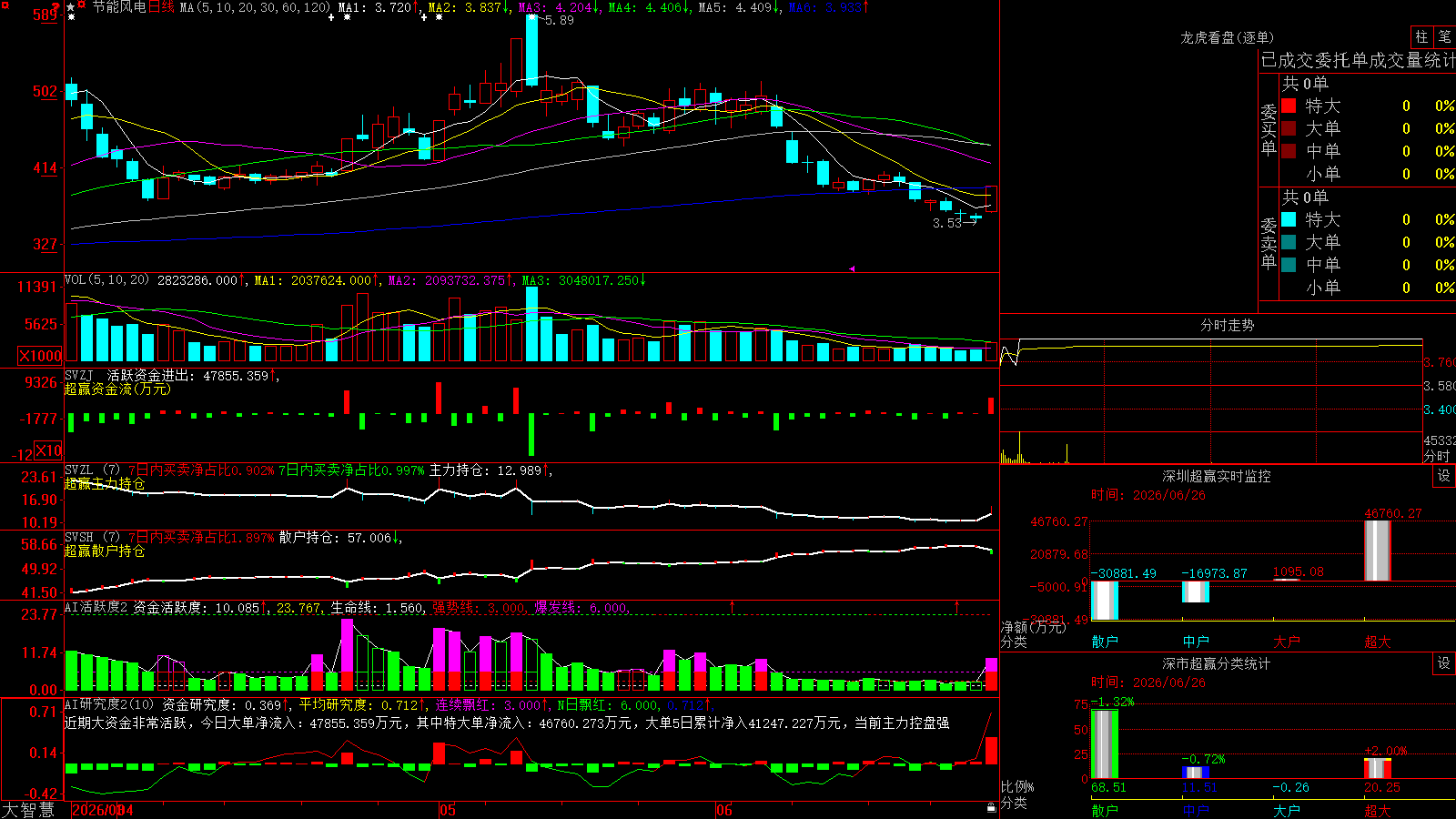Image resolution: width=1456 pixels, height=819 pixels.
Task: Click the 散户 net amount bar -30881.49
Action: pos(1105,601)
